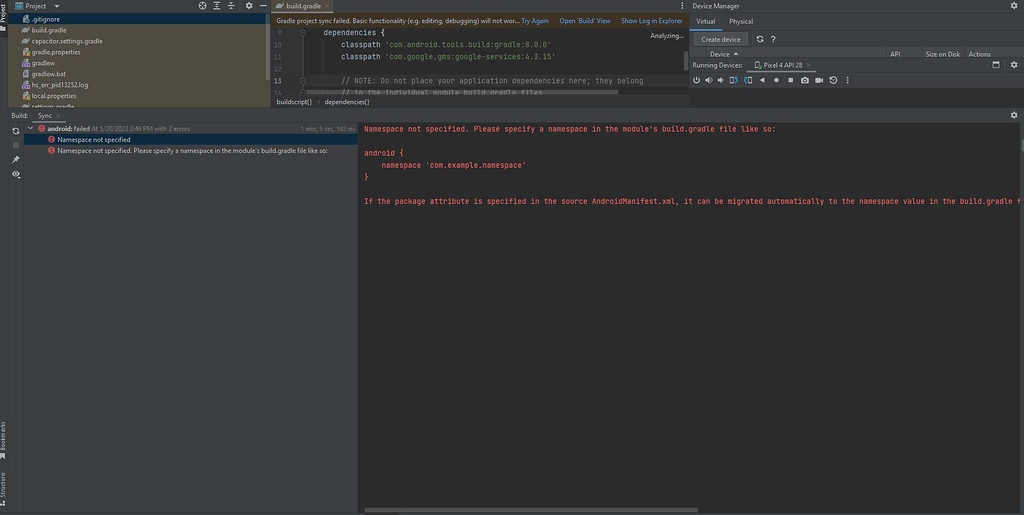This screenshot has height=515, width=1024.
Task: Click the Stop square in Build panel
Action: 16,145
